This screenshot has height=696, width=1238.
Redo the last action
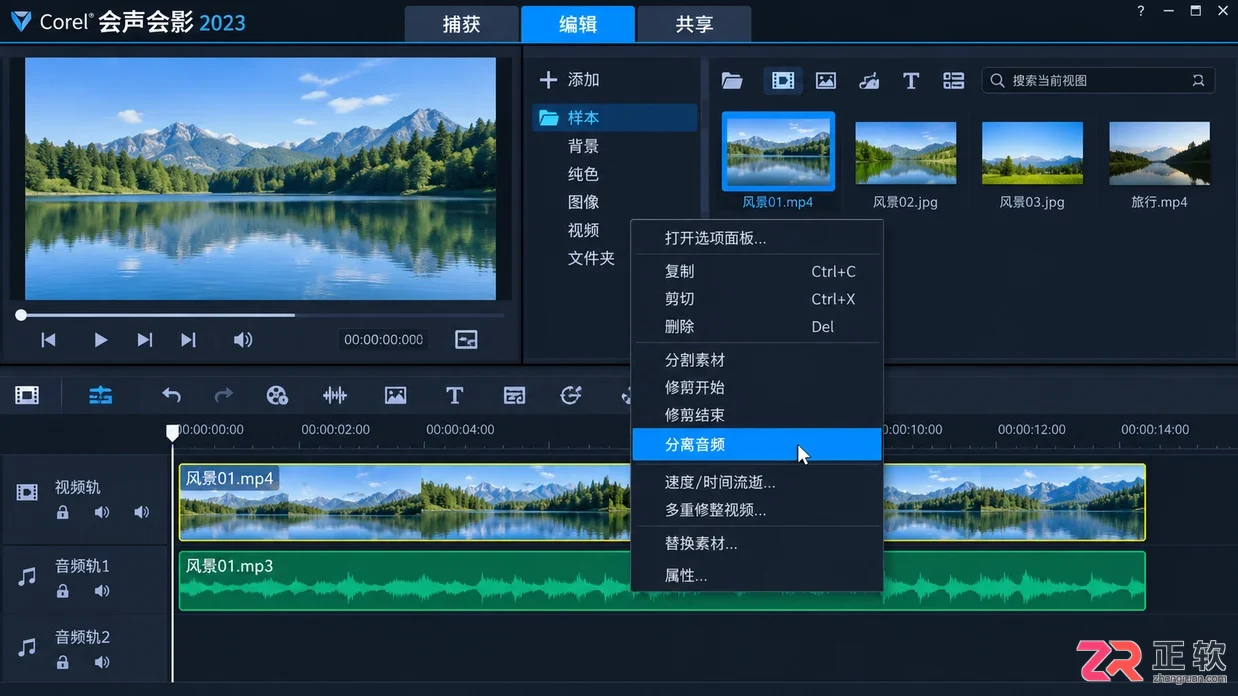[224, 396]
